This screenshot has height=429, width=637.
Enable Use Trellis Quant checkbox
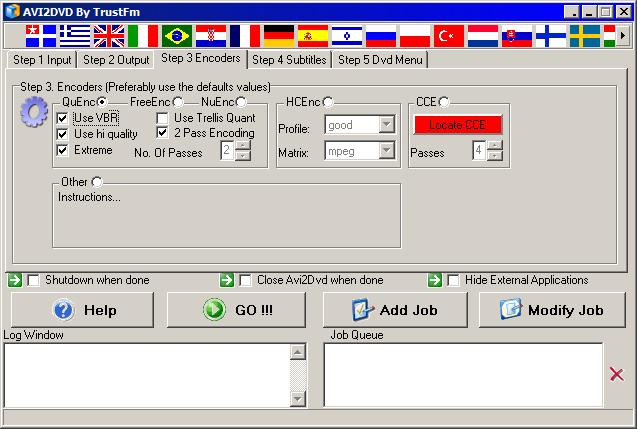(x=162, y=118)
